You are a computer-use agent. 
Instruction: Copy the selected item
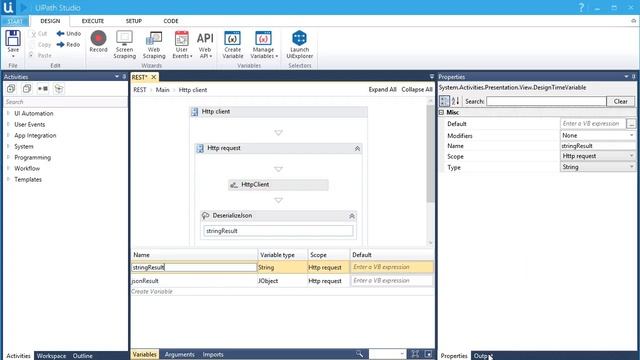point(41,44)
